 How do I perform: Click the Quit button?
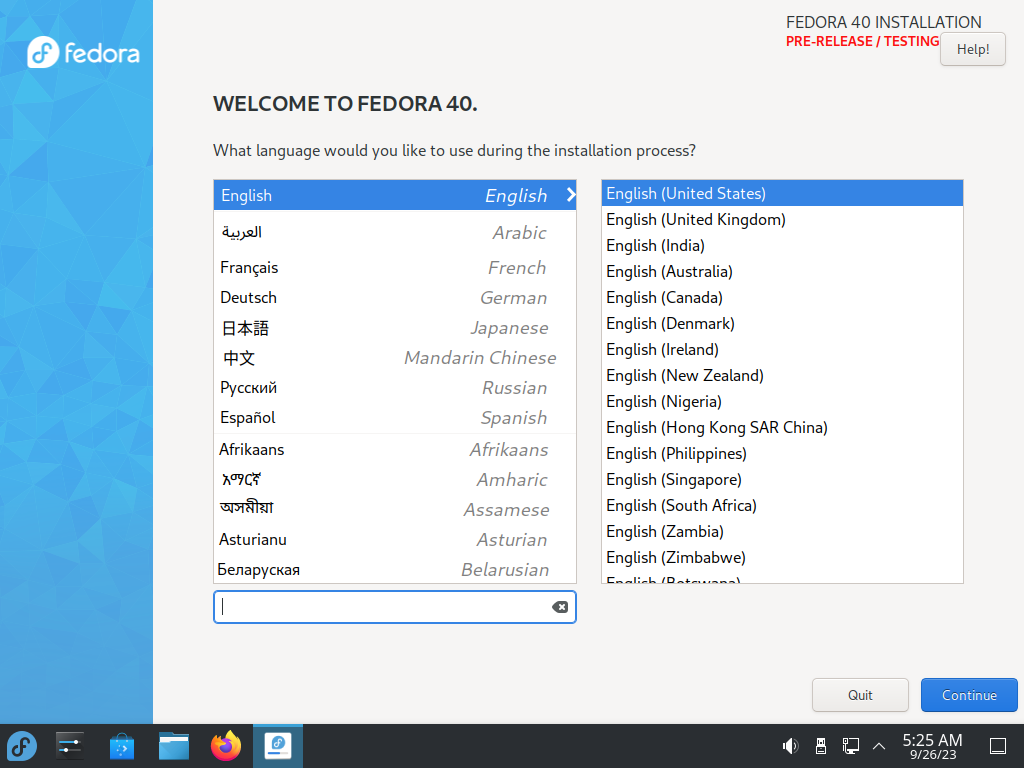860,695
